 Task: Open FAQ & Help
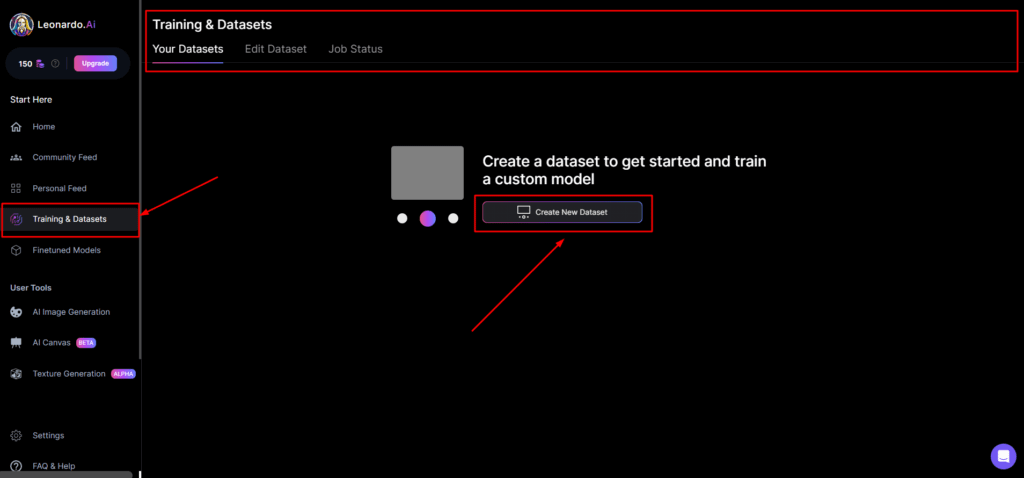pos(53,466)
